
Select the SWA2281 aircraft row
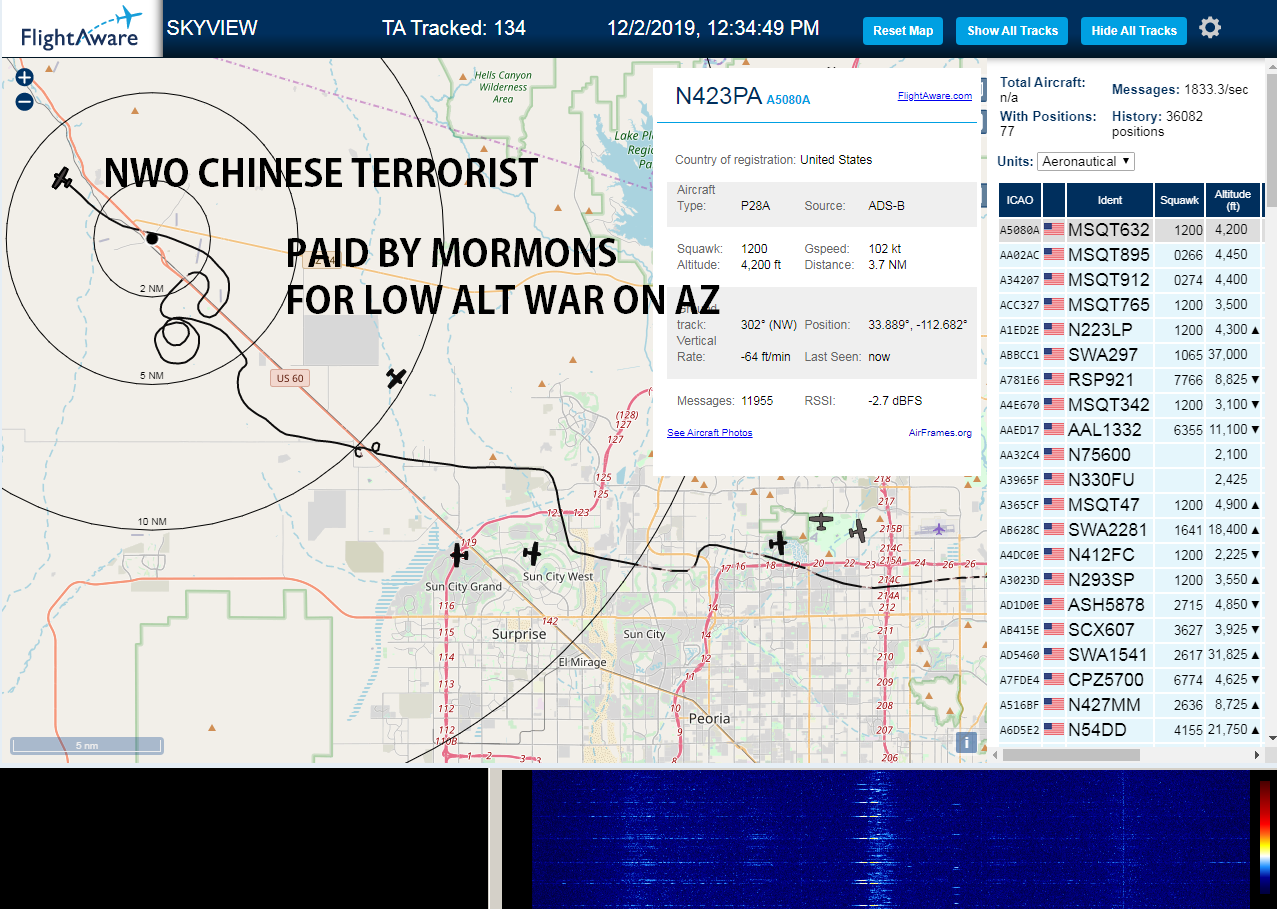(x=1130, y=530)
